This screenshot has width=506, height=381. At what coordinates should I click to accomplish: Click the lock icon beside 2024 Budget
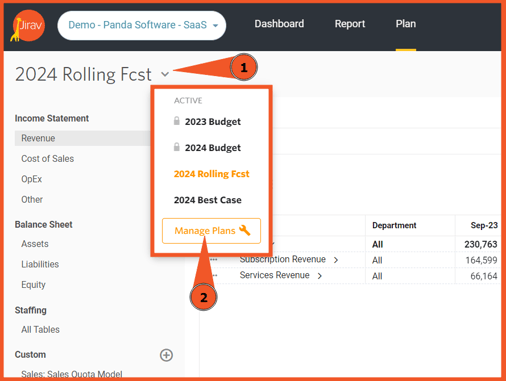(x=177, y=147)
